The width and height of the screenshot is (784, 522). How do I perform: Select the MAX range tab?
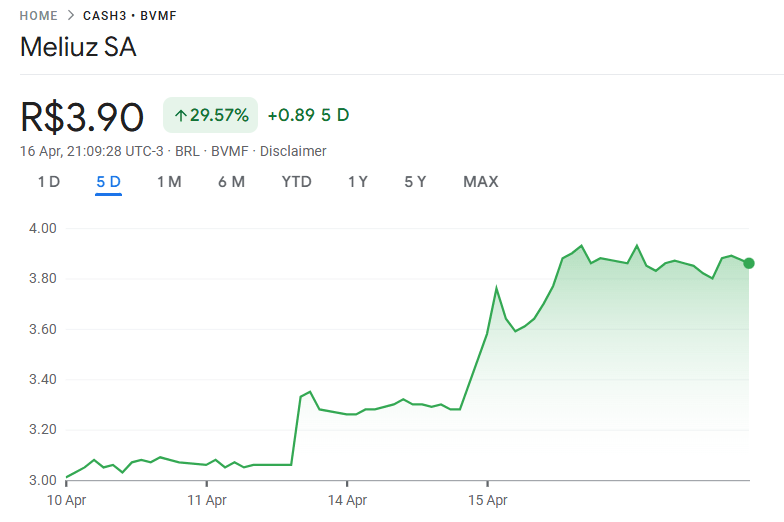(x=480, y=182)
